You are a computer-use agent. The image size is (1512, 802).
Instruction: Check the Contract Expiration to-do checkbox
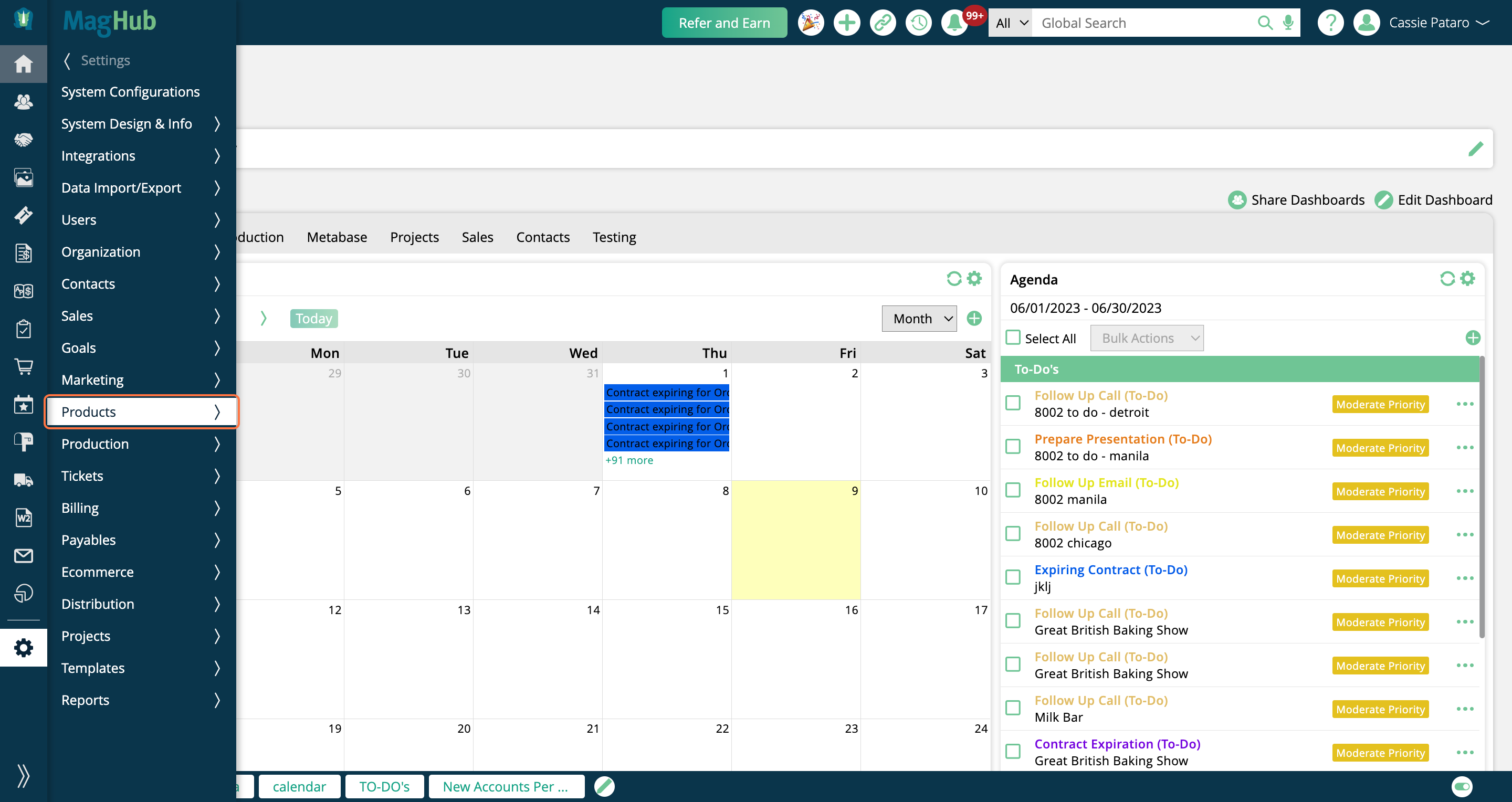coord(1013,752)
